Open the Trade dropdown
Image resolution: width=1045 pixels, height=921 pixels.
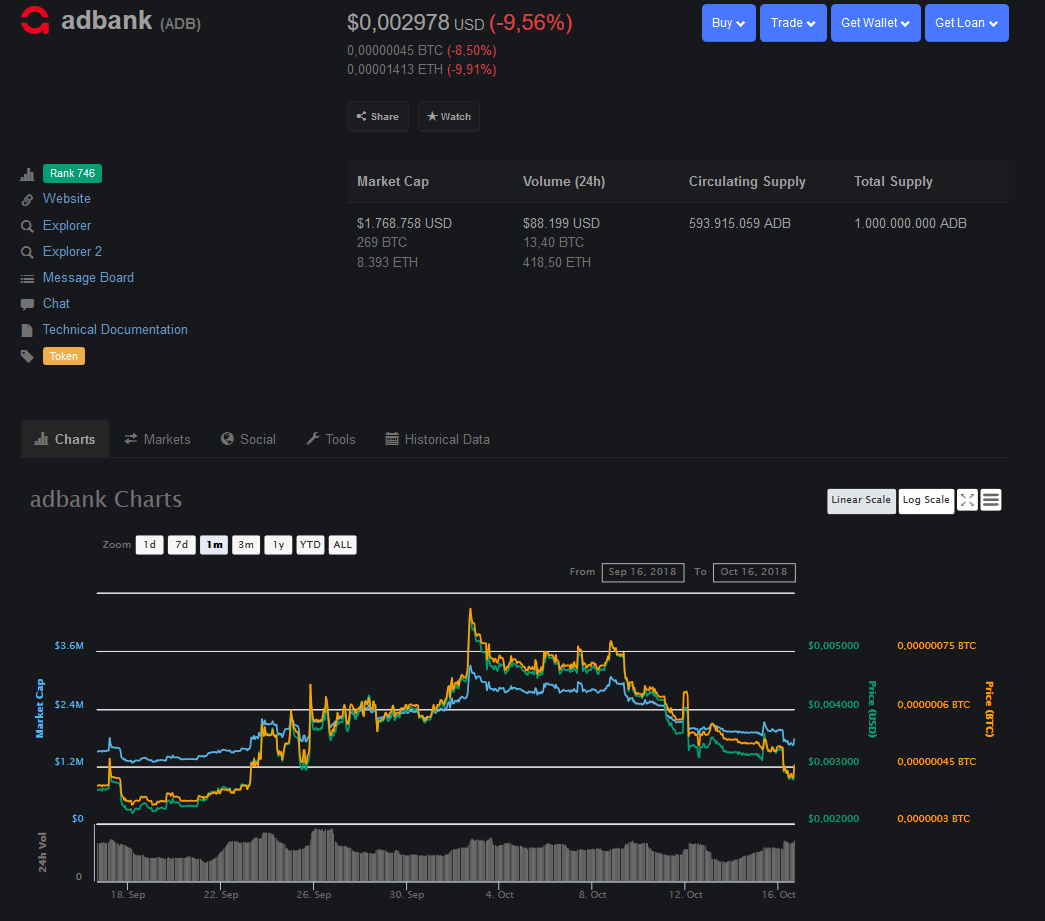[x=793, y=23]
